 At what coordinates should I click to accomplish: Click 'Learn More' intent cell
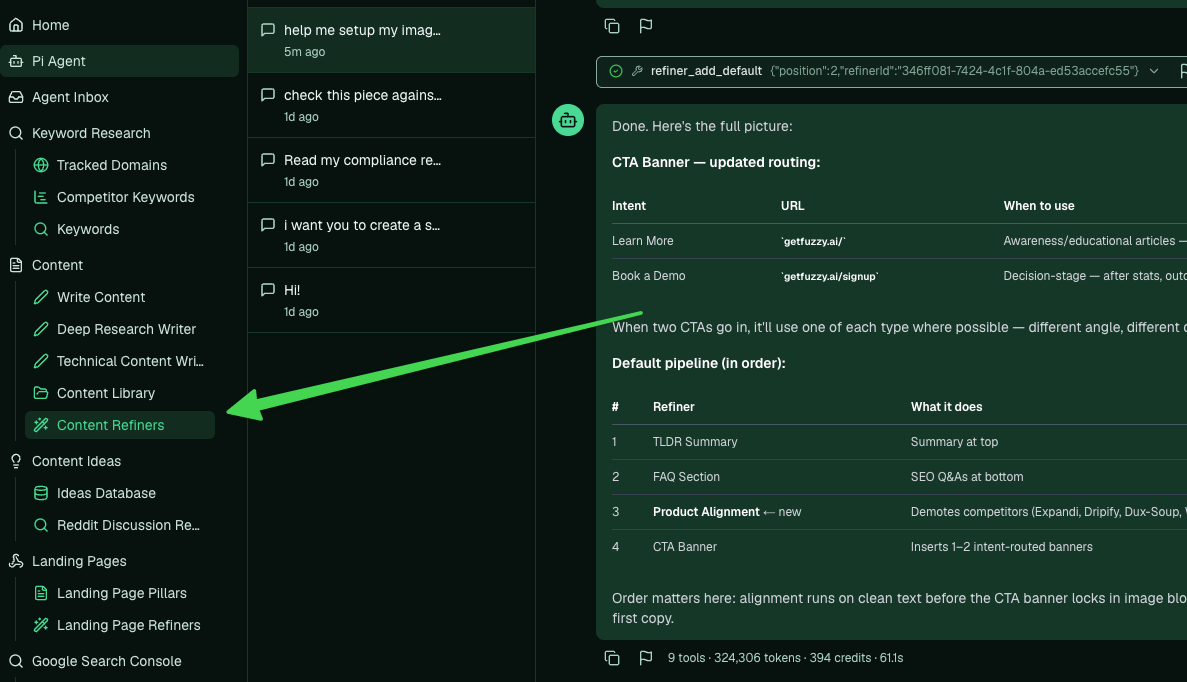[x=642, y=241]
